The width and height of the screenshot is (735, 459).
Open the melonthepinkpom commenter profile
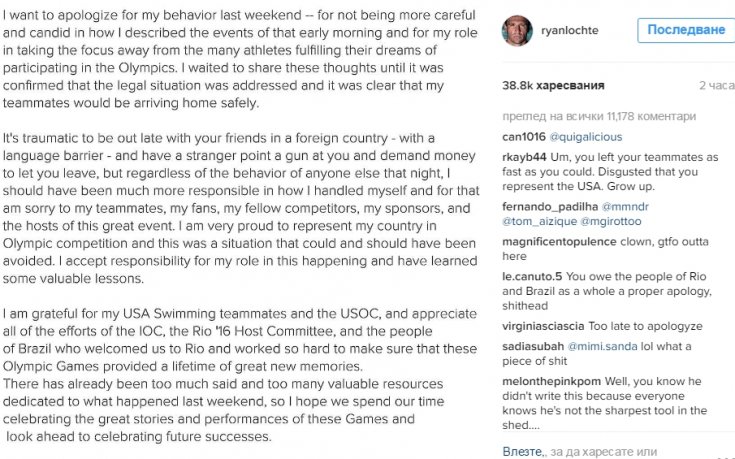551,382
